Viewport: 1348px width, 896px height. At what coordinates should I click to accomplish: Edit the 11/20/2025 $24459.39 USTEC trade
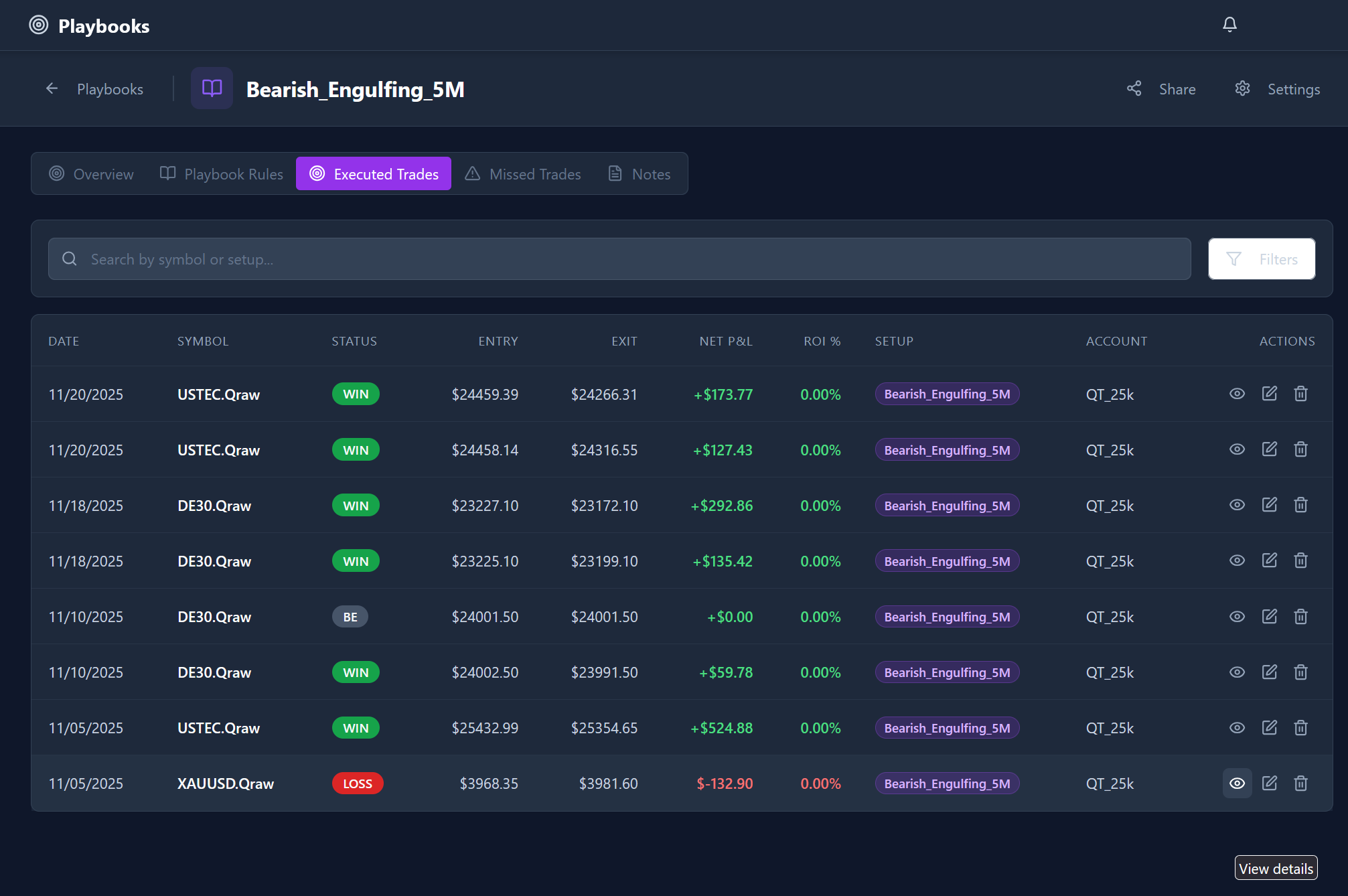pyautogui.click(x=1269, y=394)
